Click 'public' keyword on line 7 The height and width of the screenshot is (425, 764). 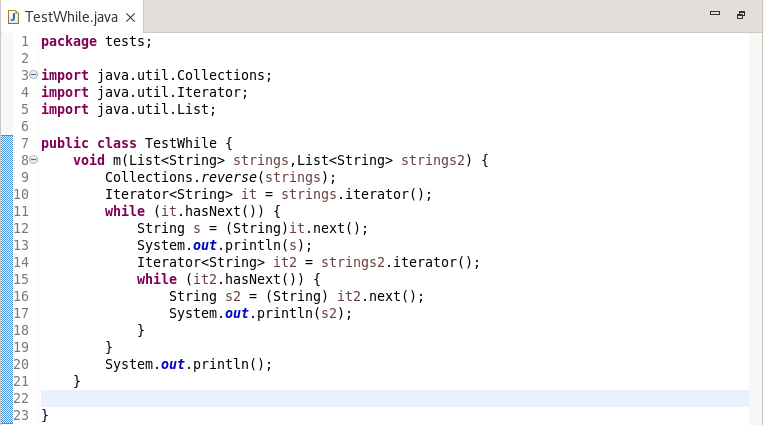point(65,143)
